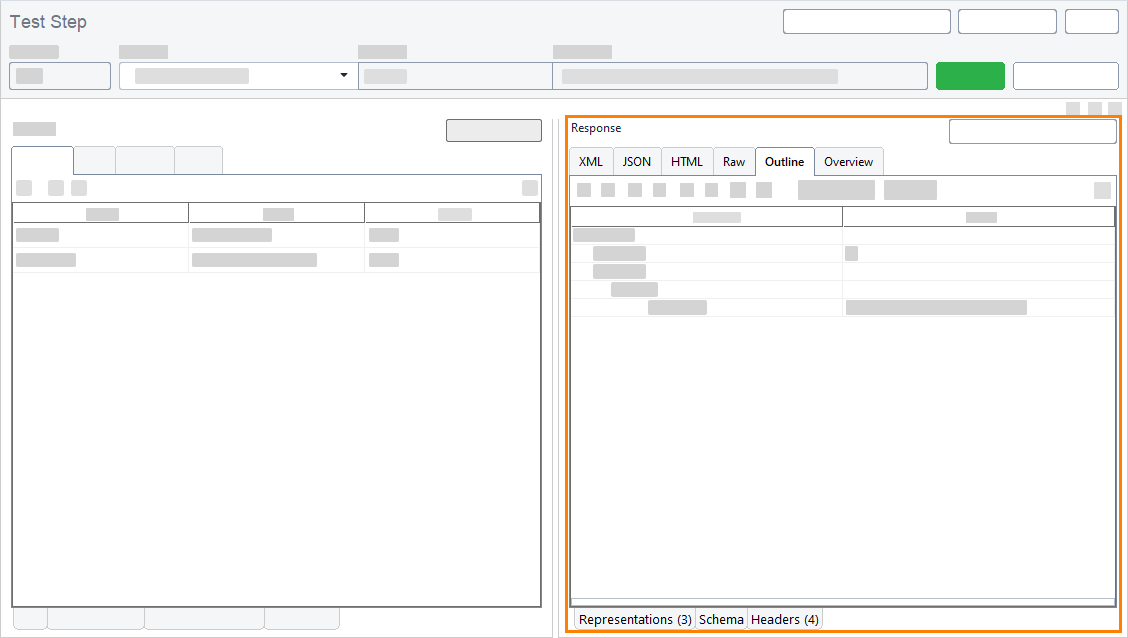Click the long endpoint field left of the green button

pos(740,76)
